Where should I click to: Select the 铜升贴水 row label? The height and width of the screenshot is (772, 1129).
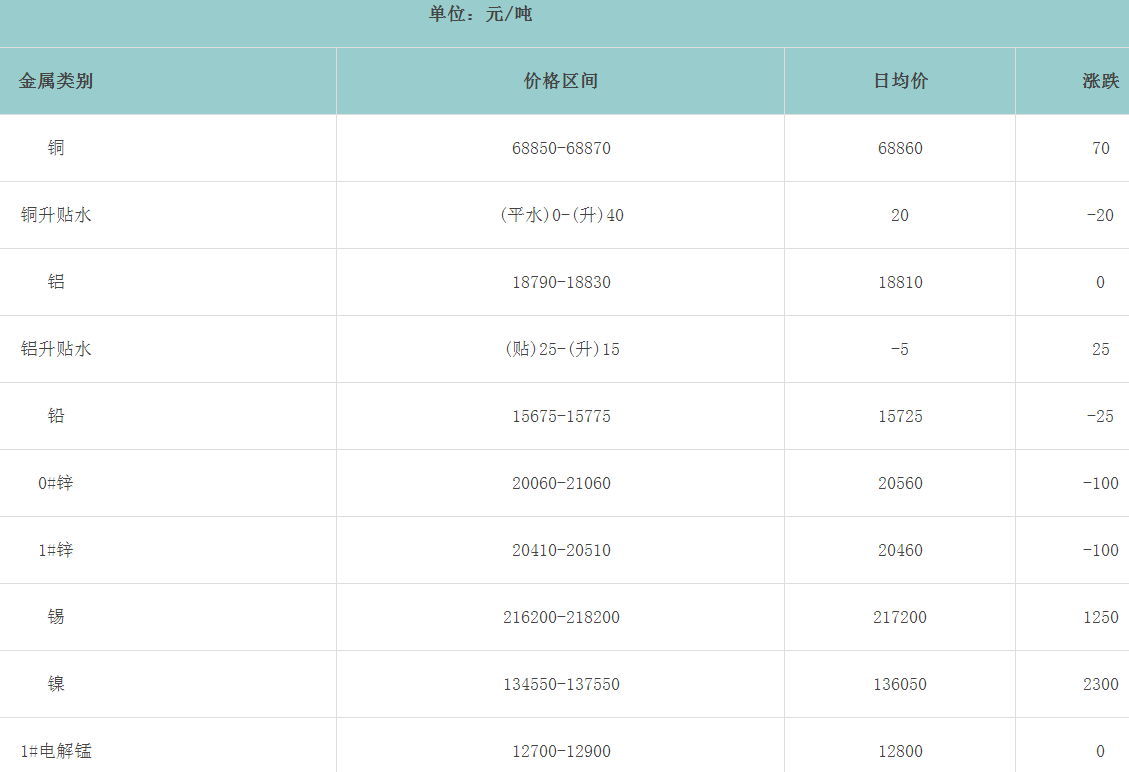[x=56, y=215]
